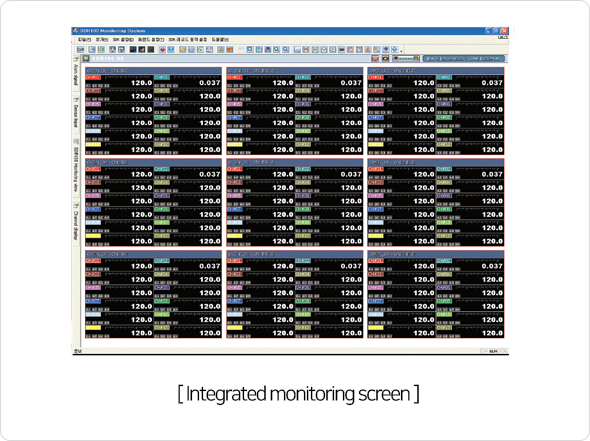Expand the toolbar overflow arrow

(401, 50)
